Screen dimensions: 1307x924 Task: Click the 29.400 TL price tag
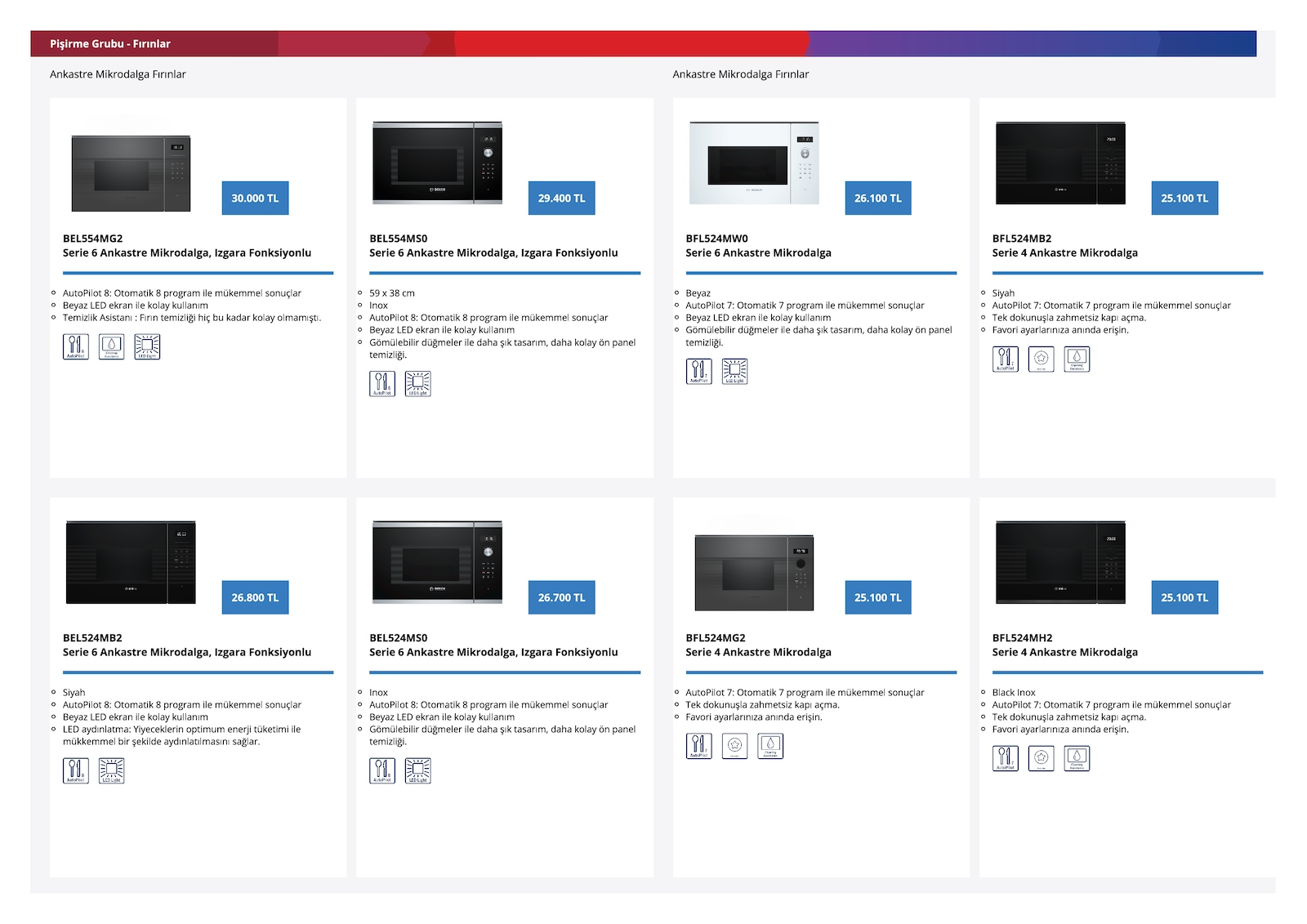click(x=562, y=198)
